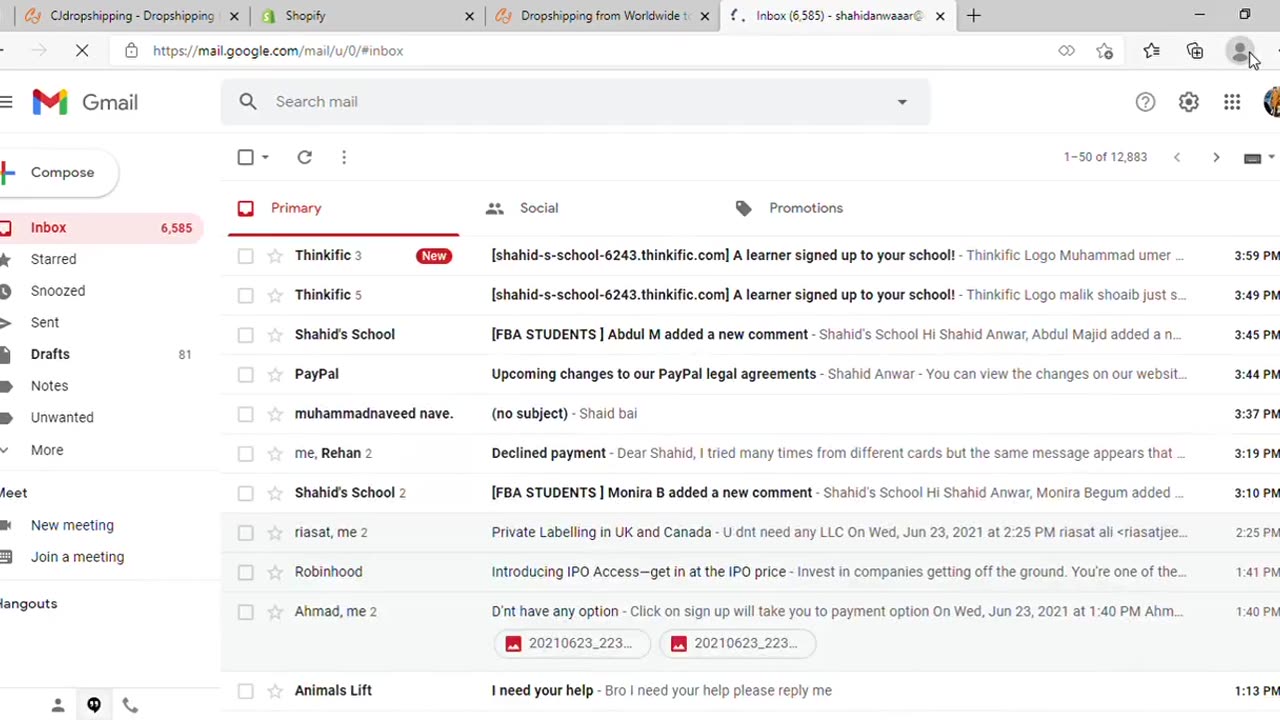Select the first Thinkific email checkbox
The image size is (1280, 720).
tap(245, 256)
